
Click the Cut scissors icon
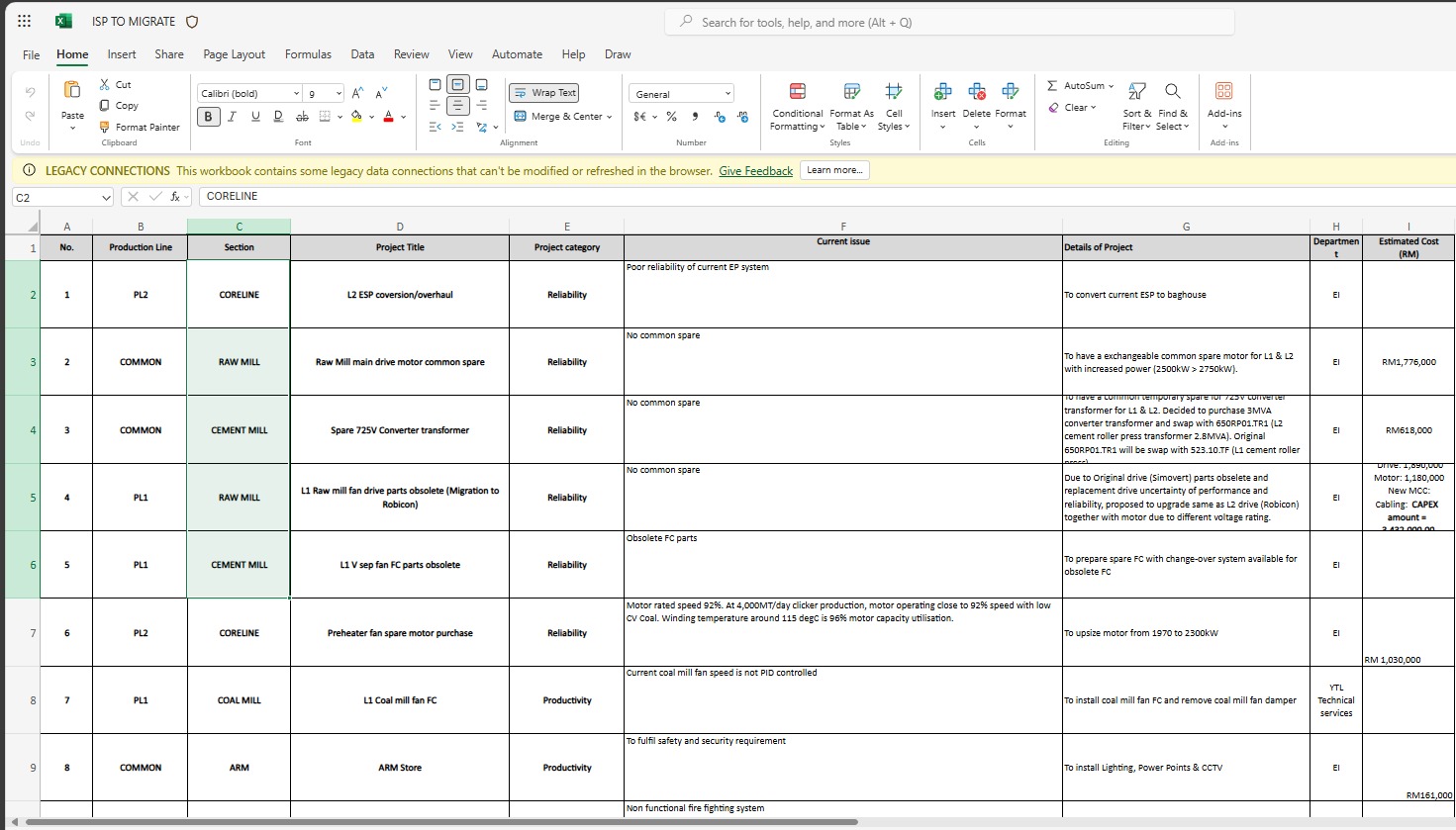(x=105, y=85)
